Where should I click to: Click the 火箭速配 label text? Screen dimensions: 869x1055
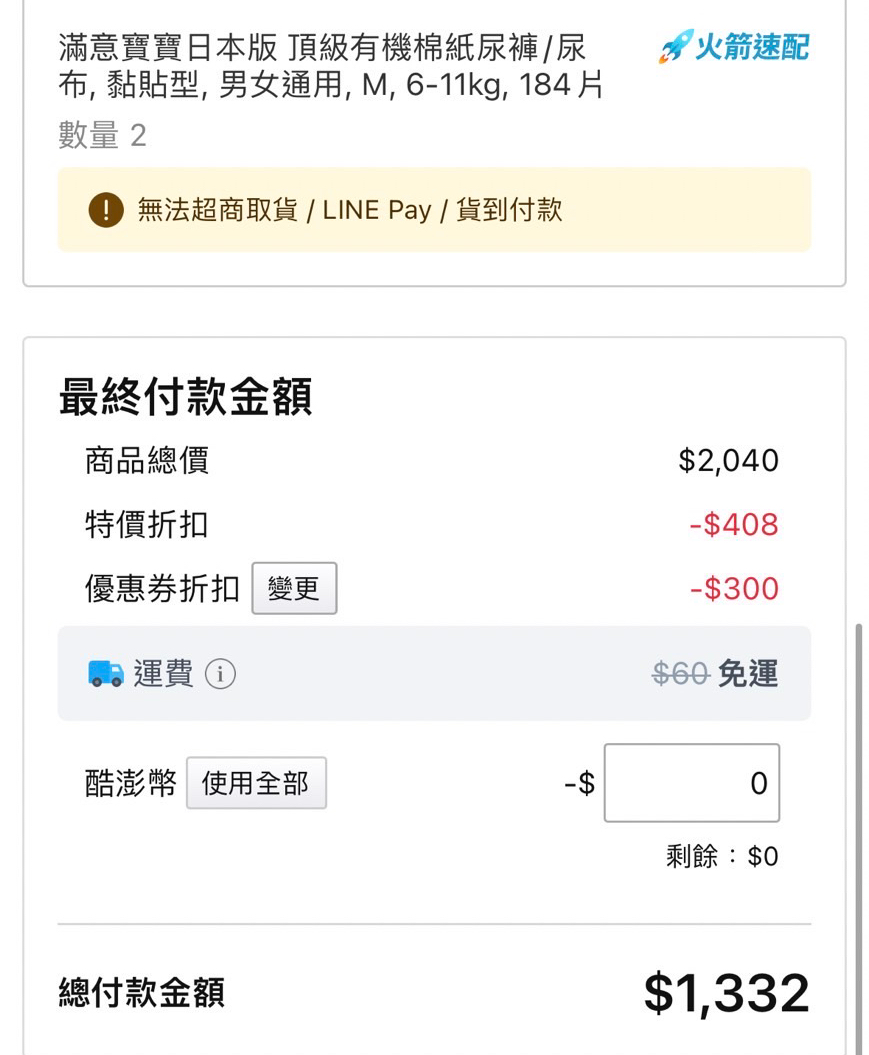(752, 47)
